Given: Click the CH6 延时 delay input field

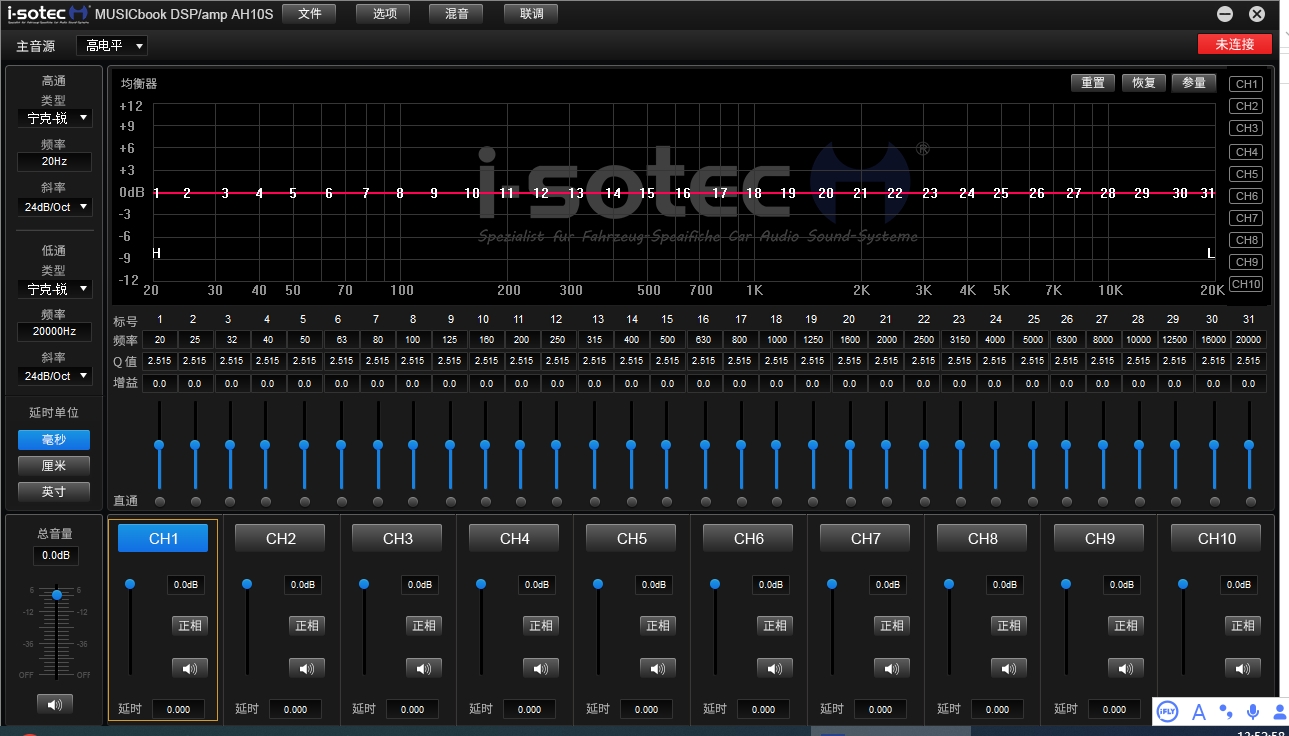Looking at the screenshot, I should click(x=763, y=709).
